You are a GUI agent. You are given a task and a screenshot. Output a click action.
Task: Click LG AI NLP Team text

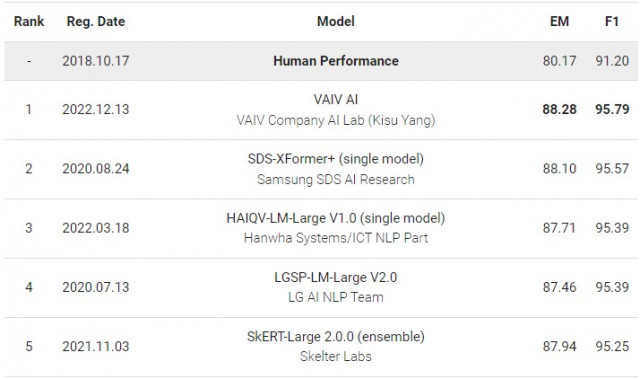(x=336, y=297)
